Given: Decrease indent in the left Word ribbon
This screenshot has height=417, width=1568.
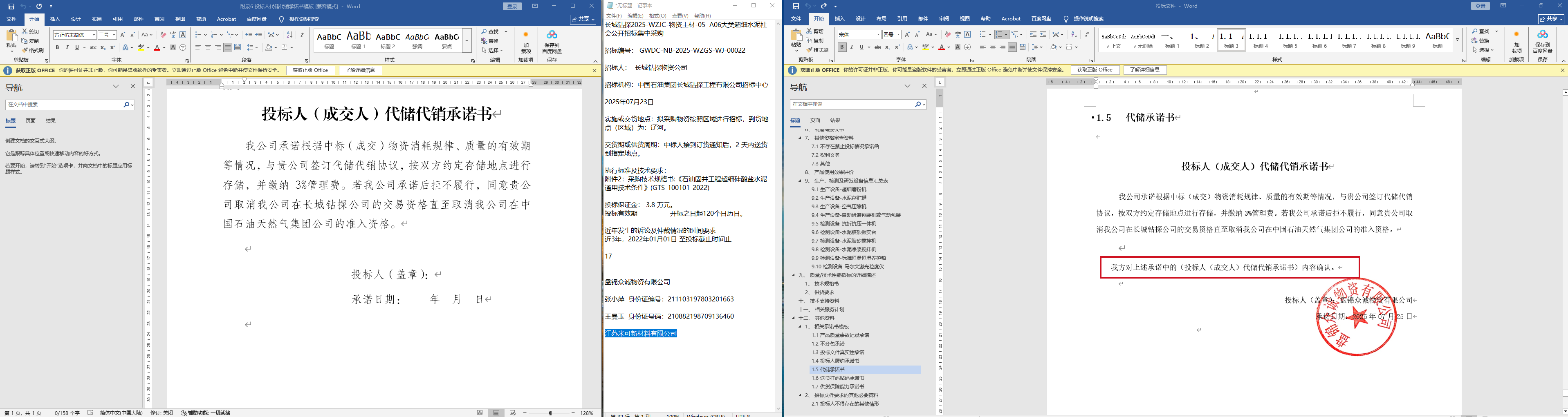Looking at the screenshot, I should [248, 35].
